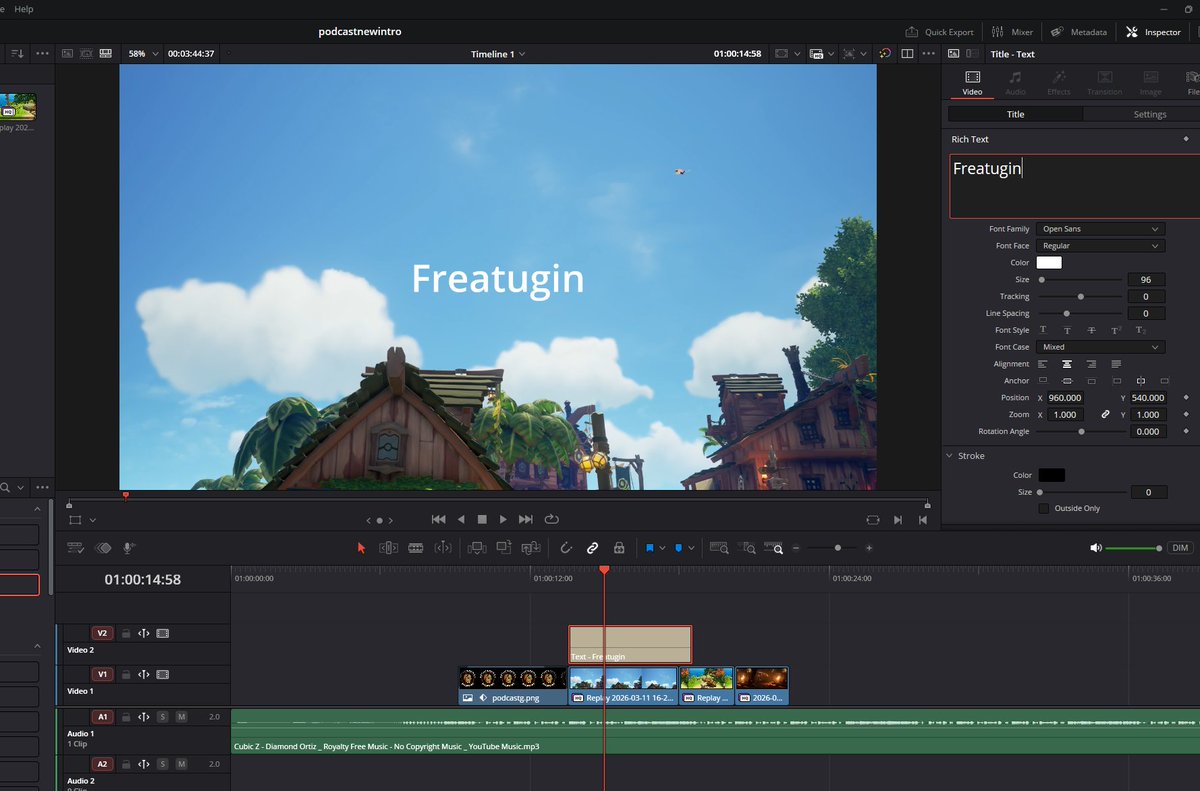Screen dimensions: 1200x791
Task: Toggle the Linked Selection chain icon
Action: point(592,548)
